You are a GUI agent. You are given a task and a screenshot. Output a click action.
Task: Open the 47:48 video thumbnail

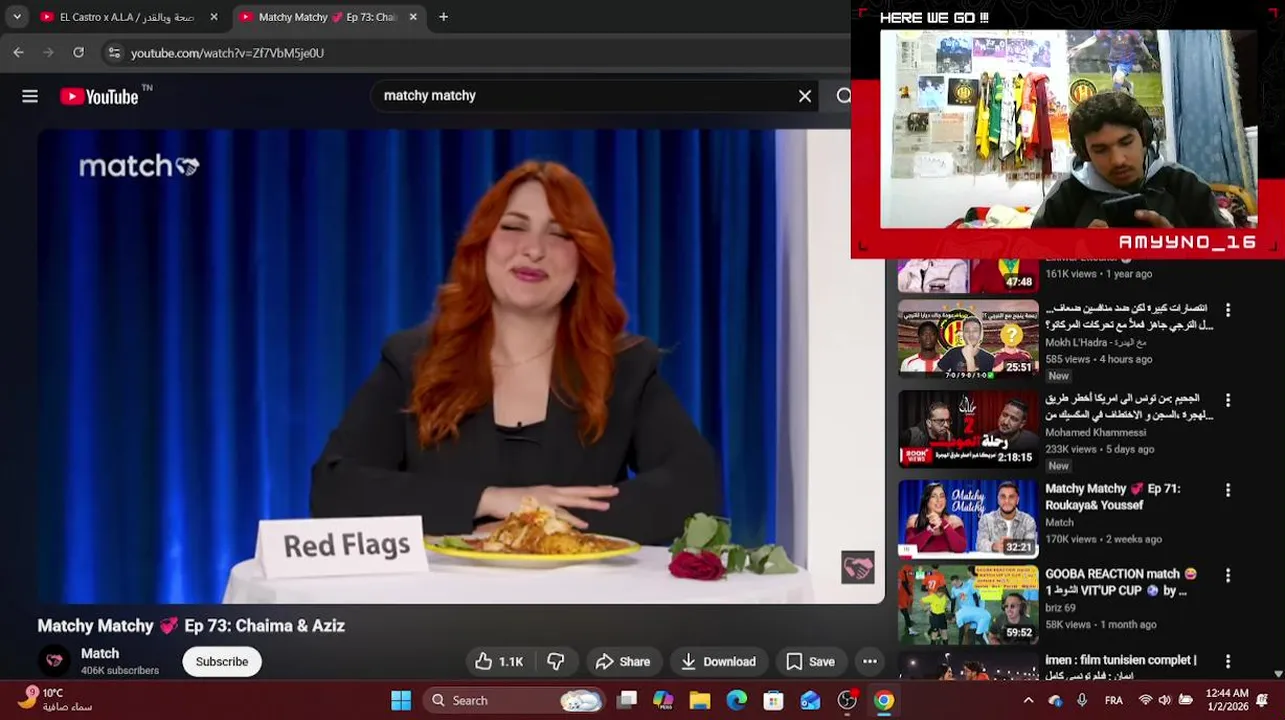pyautogui.click(x=968, y=275)
